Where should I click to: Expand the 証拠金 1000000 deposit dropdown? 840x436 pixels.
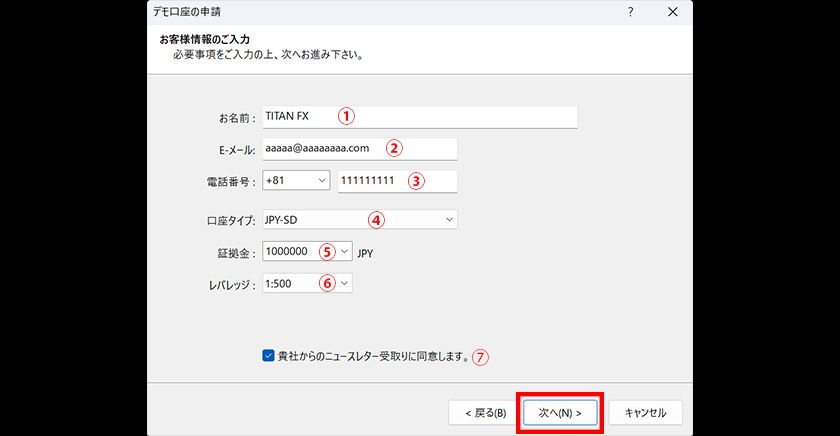click(x=307, y=251)
